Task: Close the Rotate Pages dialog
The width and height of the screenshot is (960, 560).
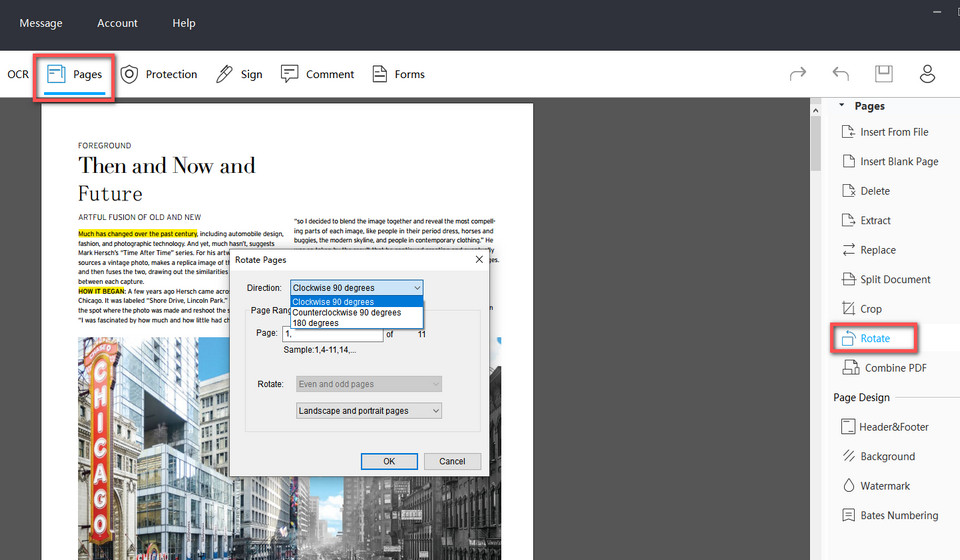Action: tap(479, 259)
